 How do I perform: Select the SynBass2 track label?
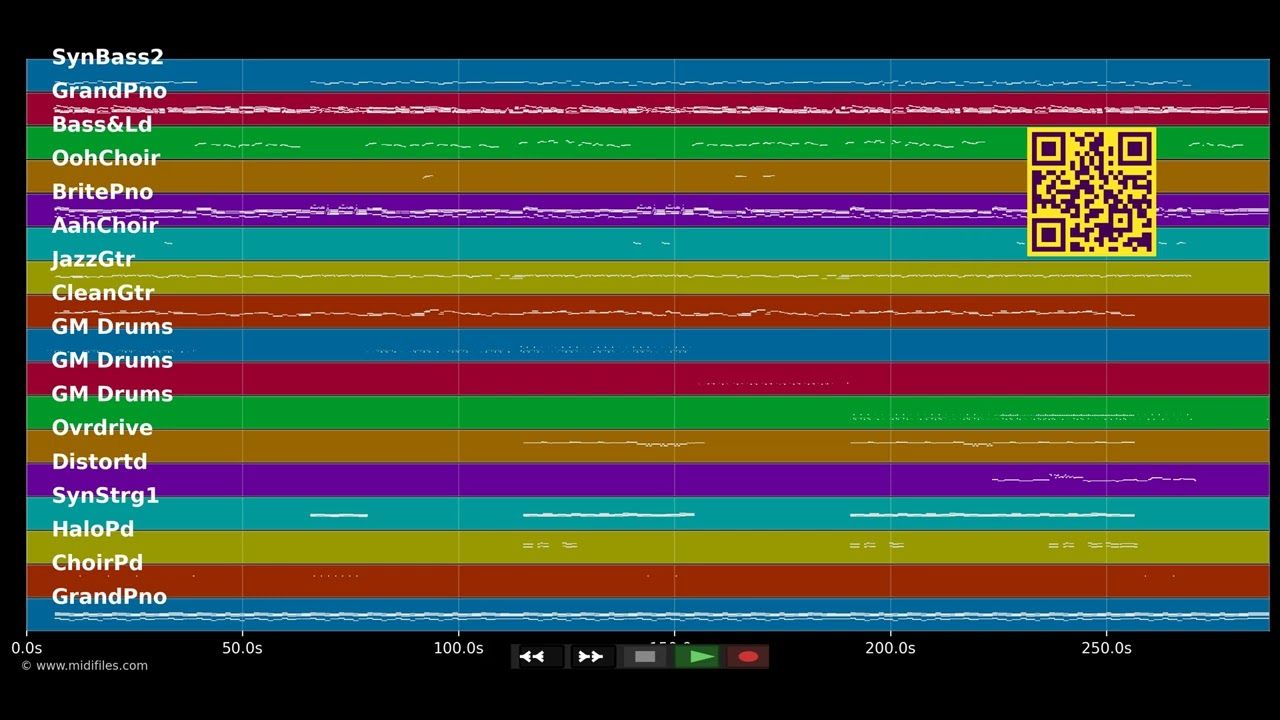pos(107,57)
